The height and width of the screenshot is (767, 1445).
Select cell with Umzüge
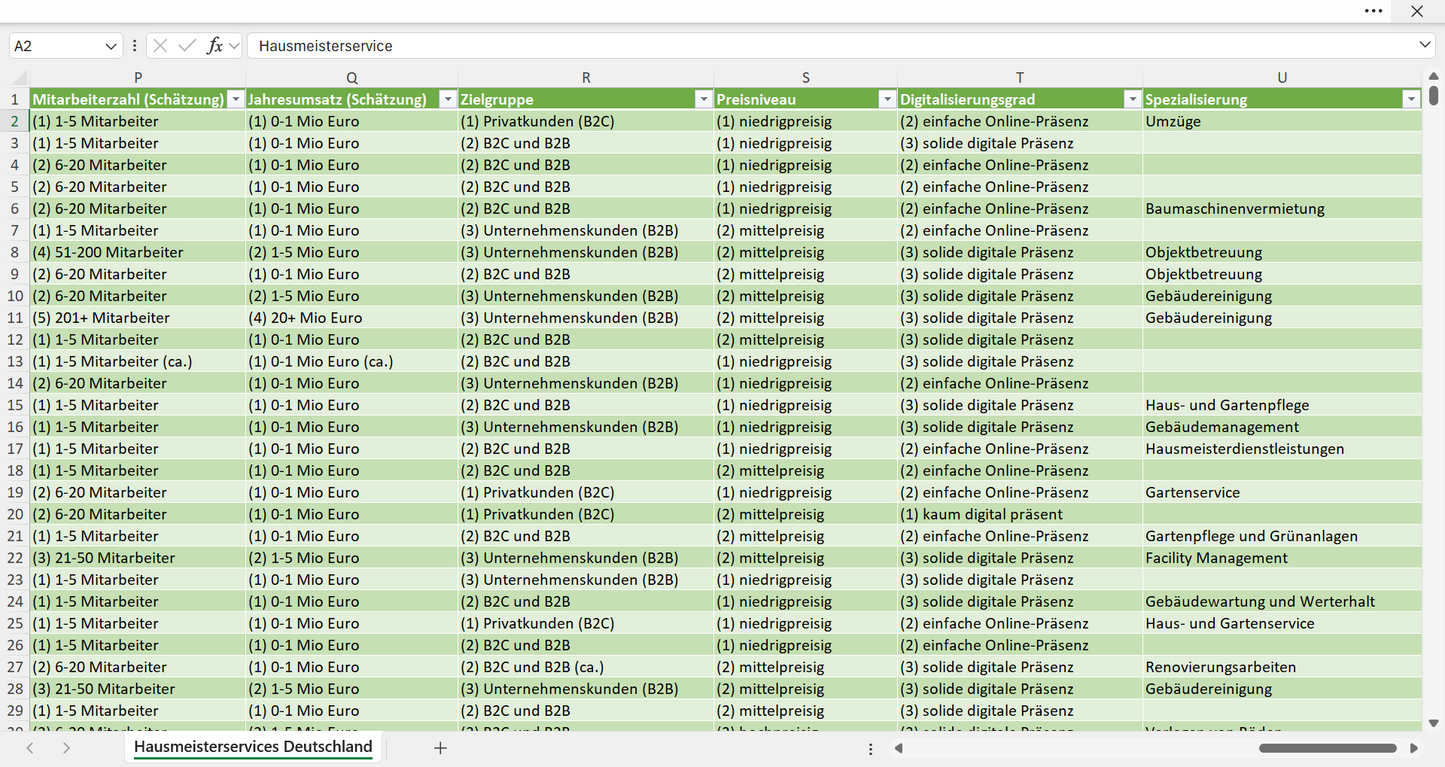pos(1282,121)
